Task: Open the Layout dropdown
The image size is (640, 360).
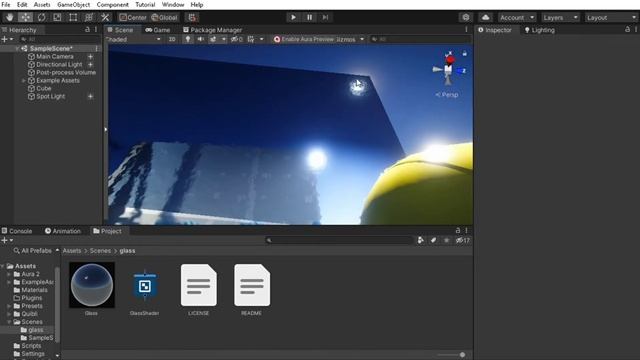Action: 611,18
